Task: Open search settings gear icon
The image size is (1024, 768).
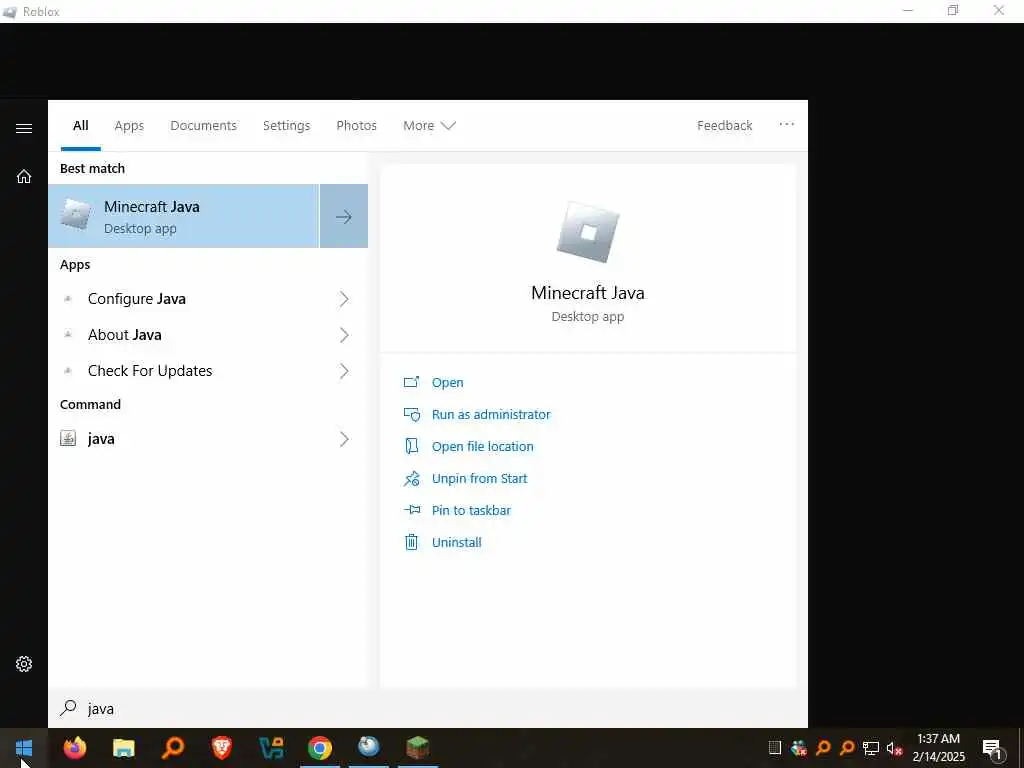Action: tap(24, 664)
